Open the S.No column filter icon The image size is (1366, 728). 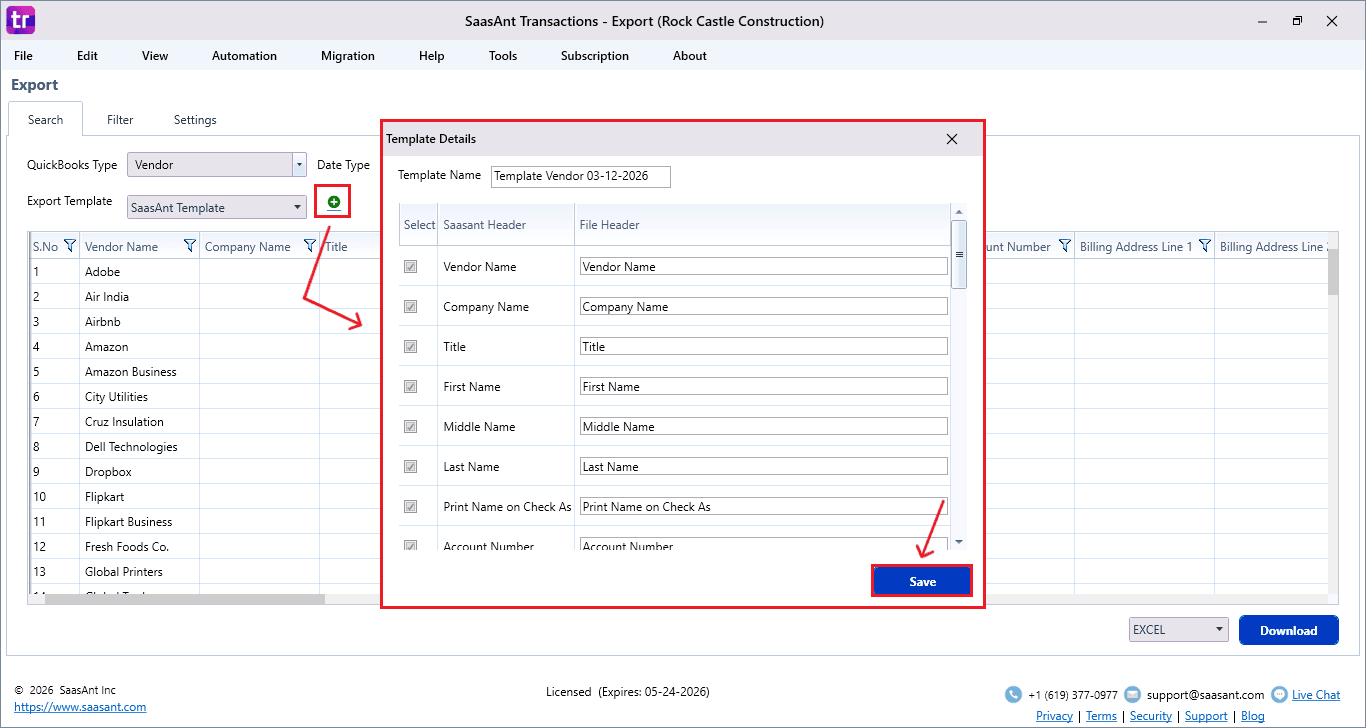[x=70, y=246]
